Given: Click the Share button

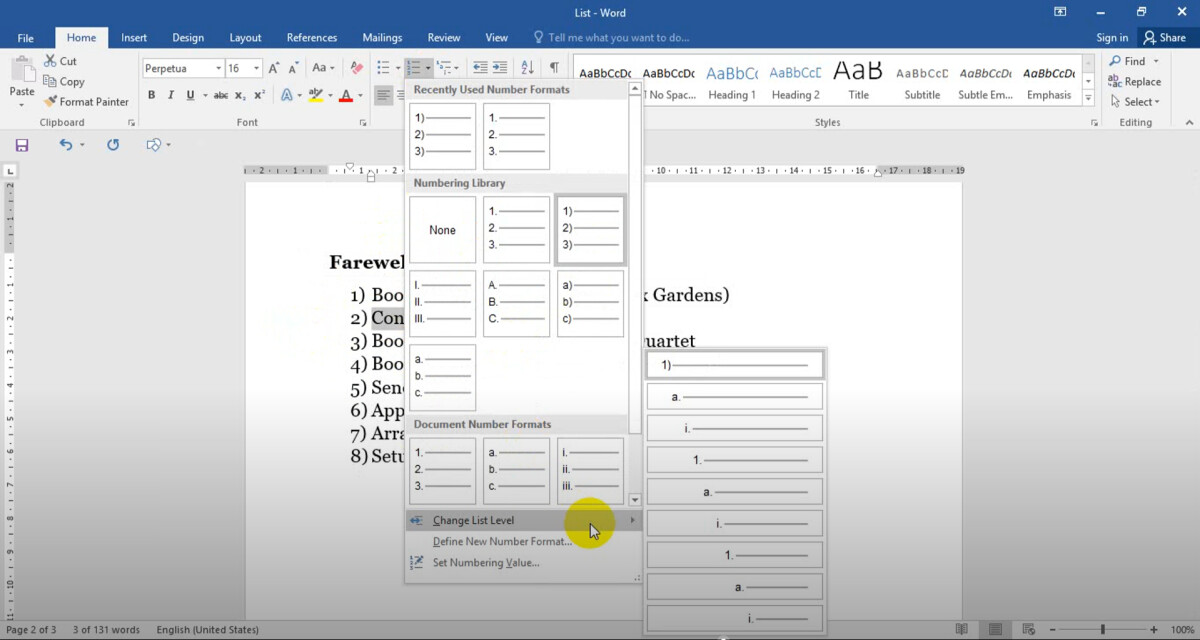Looking at the screenshot, I should (1164, 38).
